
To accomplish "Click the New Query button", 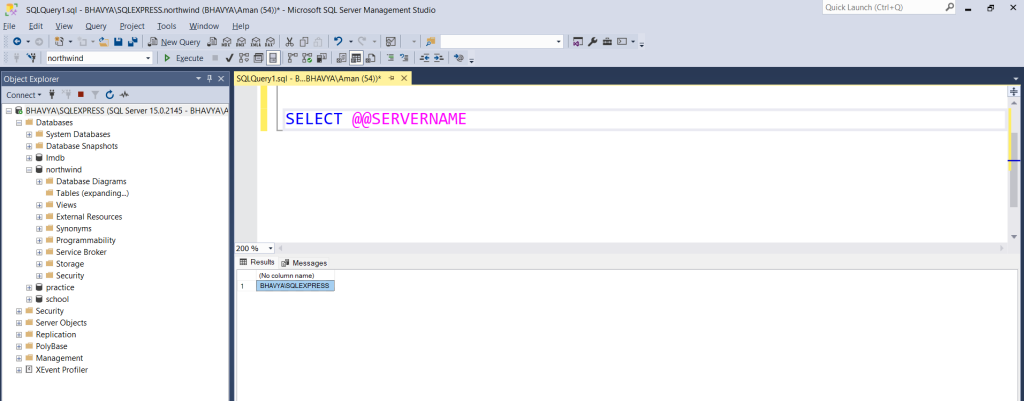I will coord(174,42).
